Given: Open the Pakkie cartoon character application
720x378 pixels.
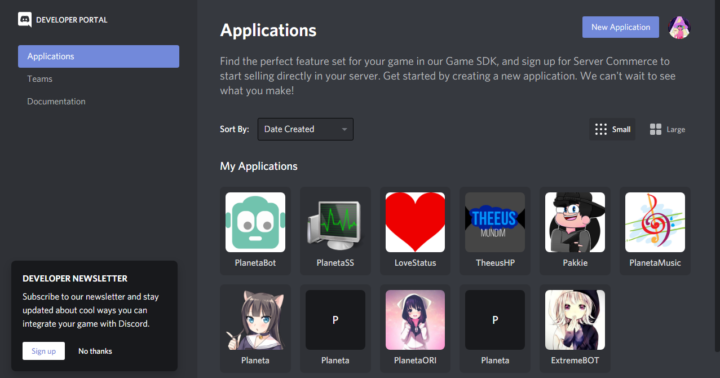Looking at the screenshot, I should coord(575,222).
